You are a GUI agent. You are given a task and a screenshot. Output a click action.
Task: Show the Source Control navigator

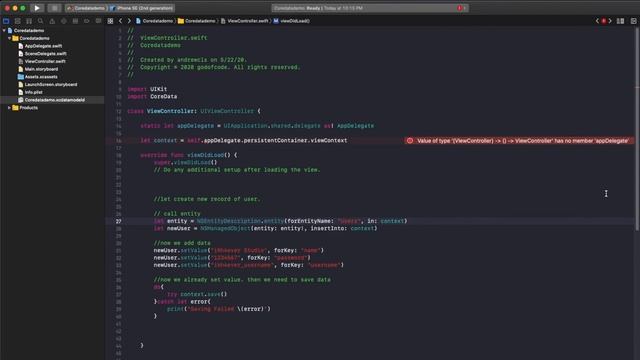pos(18,21)
